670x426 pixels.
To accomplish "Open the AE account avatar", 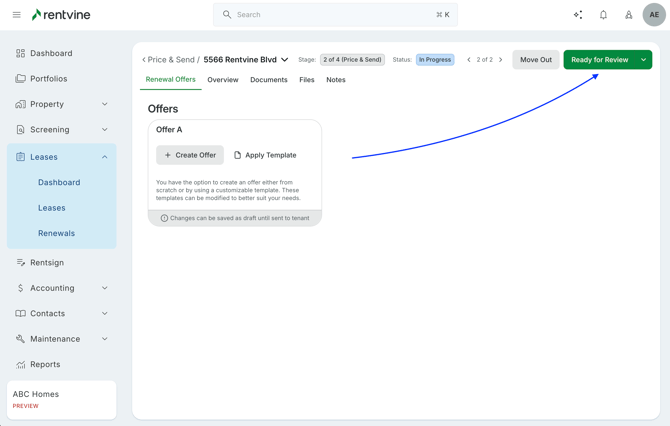I will pyautogui.click(x=654, y=15).
